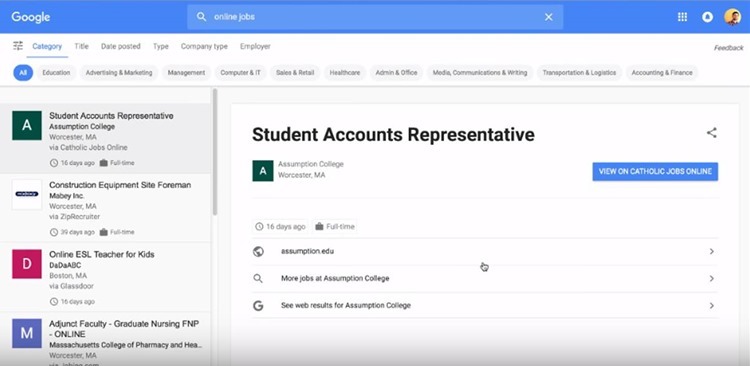Viewport: 750px width, 366px height.
Task: Click the 'M' logo for Massachusetts College listing
Action: pos(27,333)
